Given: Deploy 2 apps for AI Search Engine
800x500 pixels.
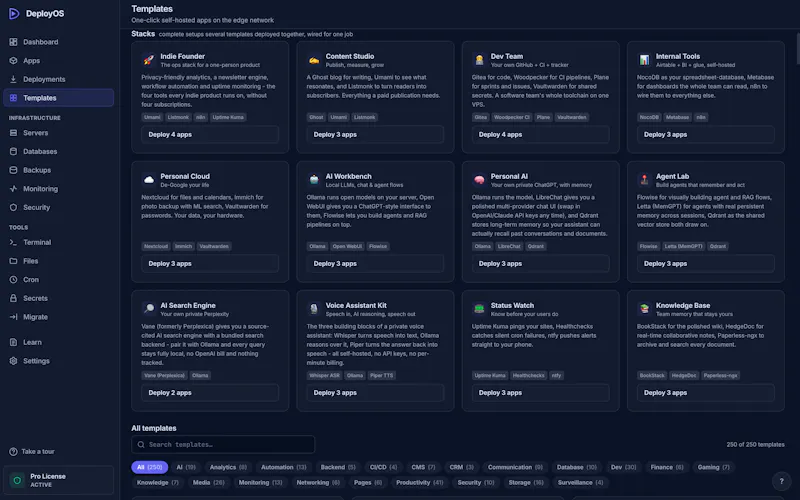Looking at the screenshot, I should click(210, 393).
